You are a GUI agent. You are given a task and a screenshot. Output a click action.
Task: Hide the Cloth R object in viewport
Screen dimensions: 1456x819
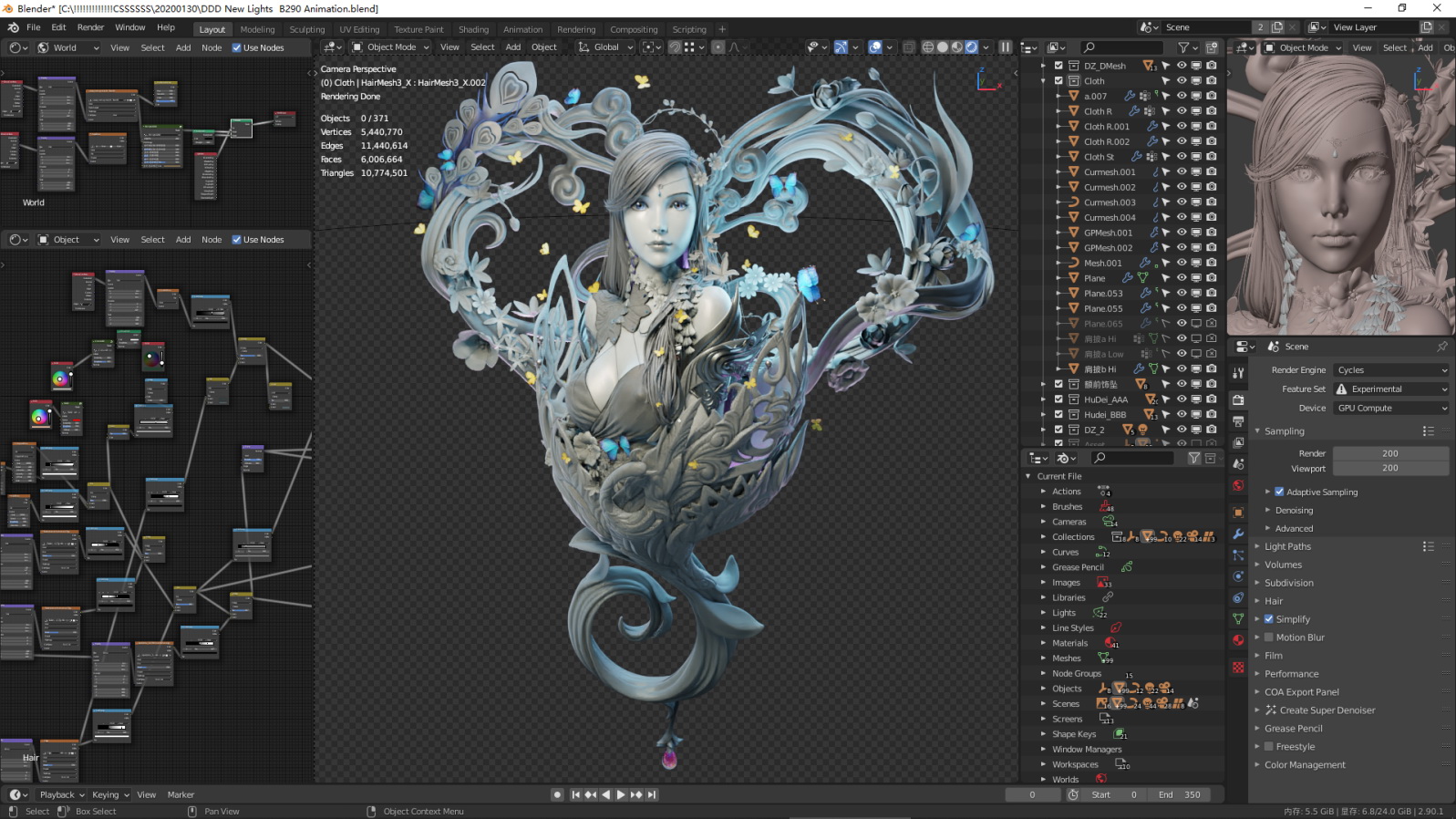pos(1182,111)
